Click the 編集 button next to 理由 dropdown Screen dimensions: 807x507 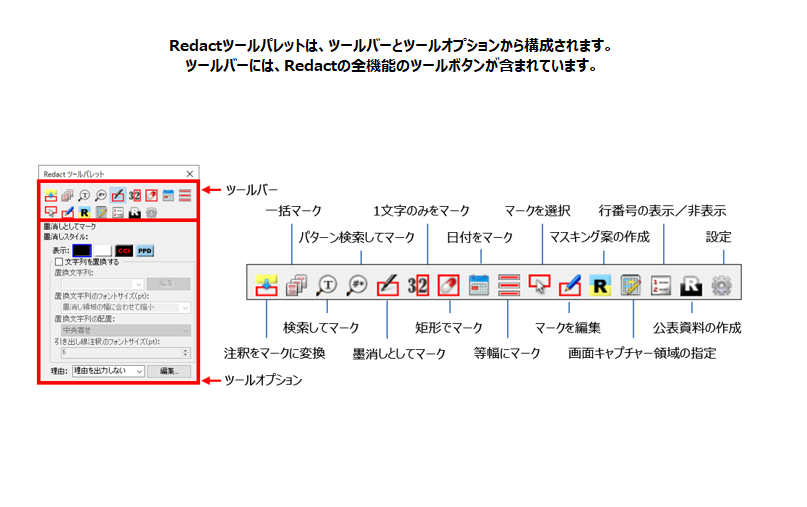(x=169, y=371)
